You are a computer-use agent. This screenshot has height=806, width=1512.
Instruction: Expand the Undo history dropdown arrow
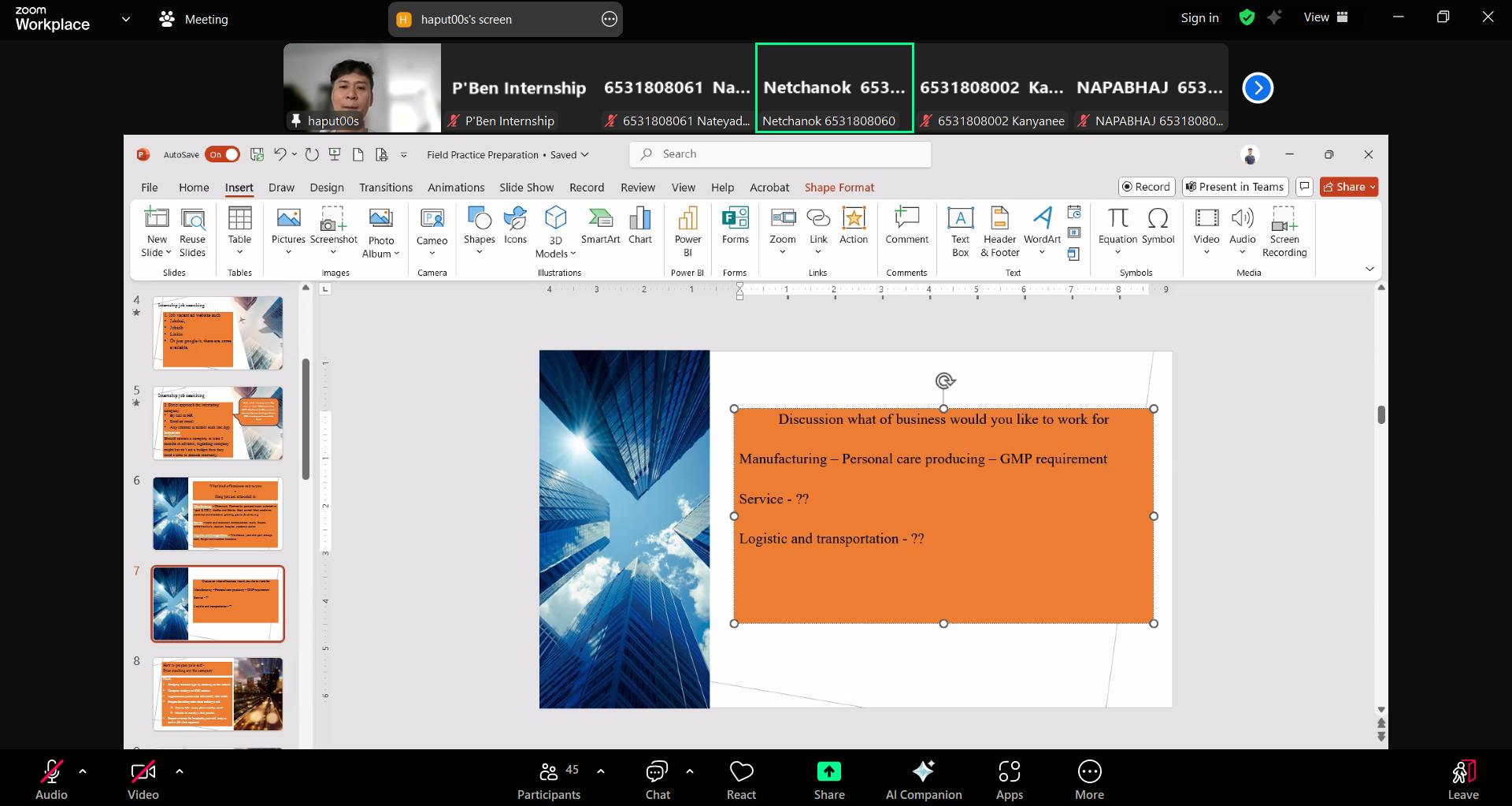click(295, 154)
